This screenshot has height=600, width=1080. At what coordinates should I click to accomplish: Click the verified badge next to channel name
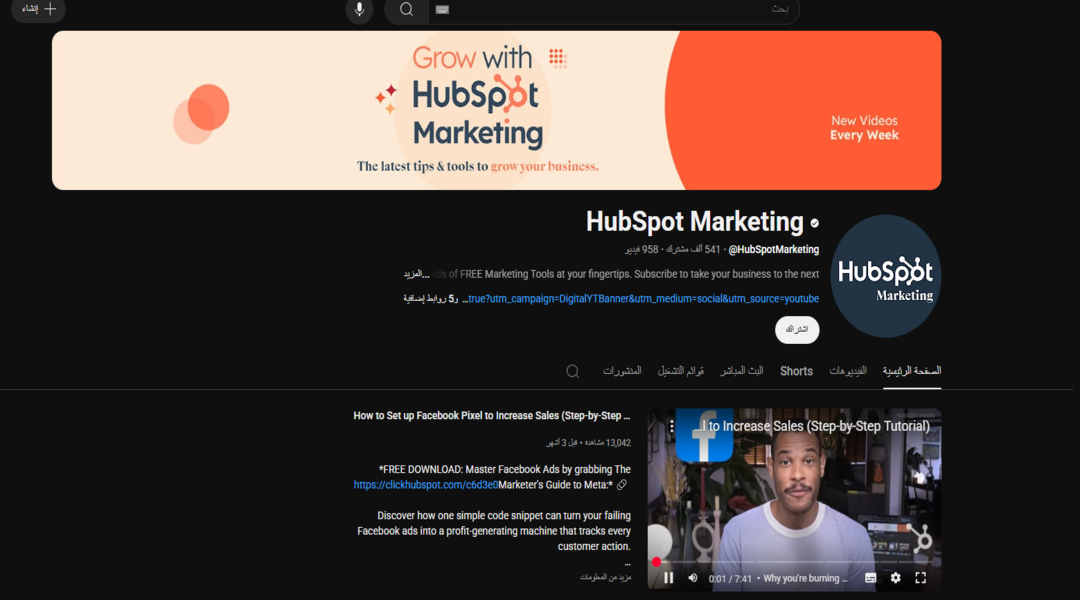click(814, 223)
